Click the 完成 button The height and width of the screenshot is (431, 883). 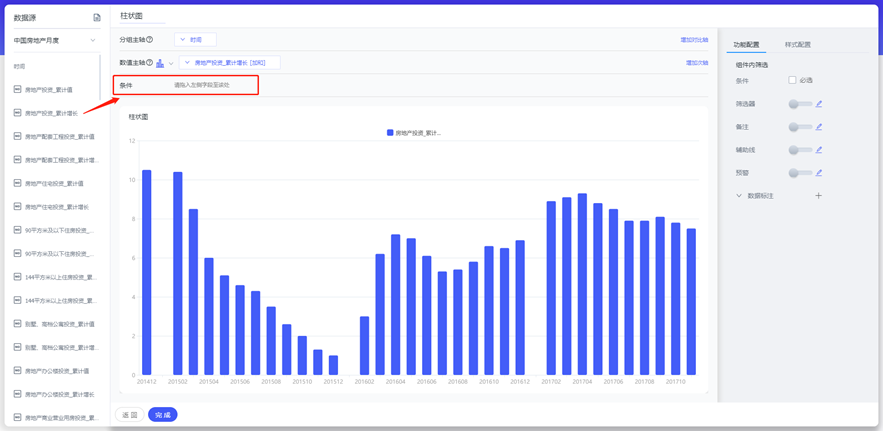tap(162, 414)
